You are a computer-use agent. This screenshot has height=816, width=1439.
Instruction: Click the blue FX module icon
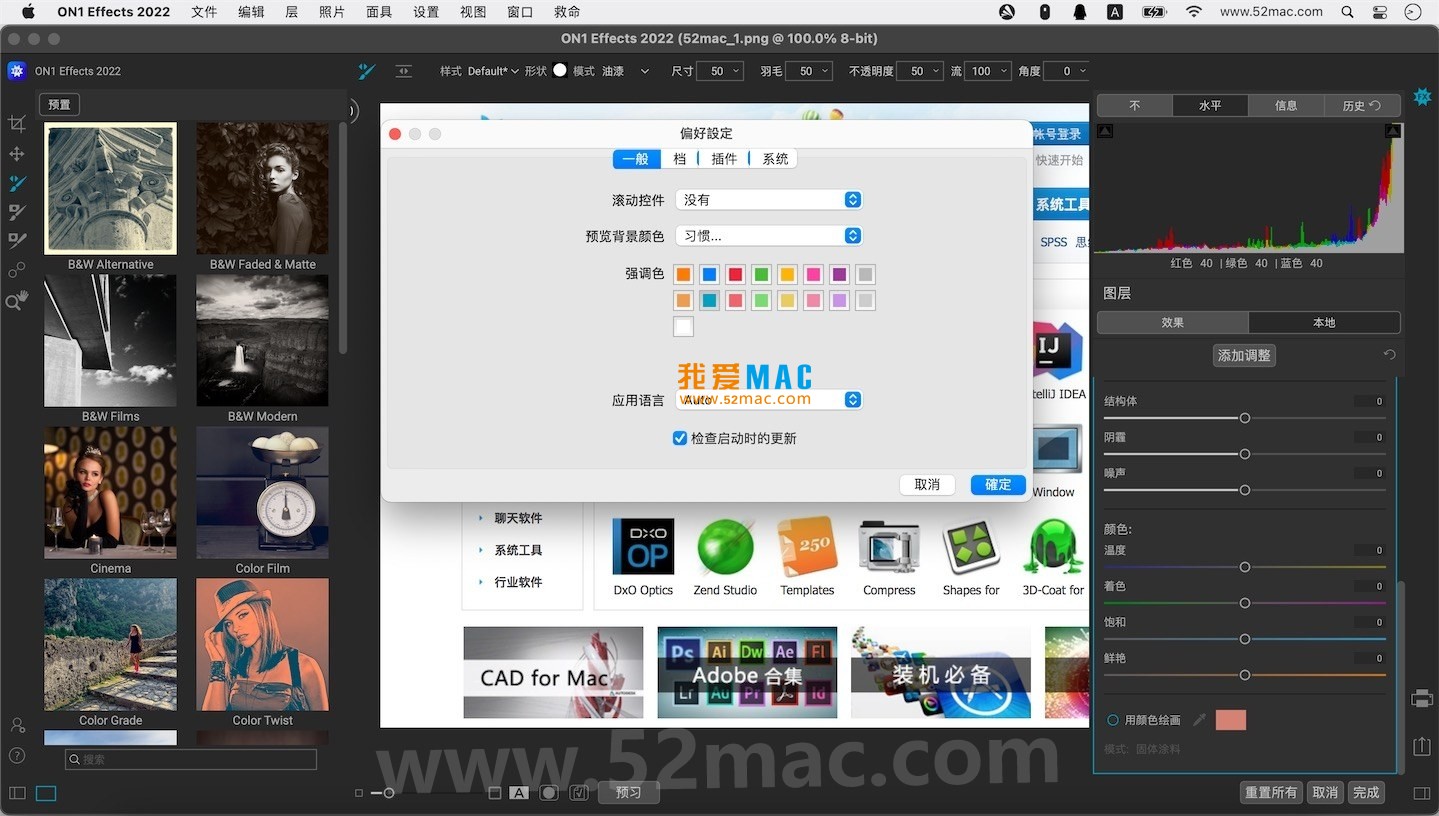pyautogui.click(x=1421, y=97)
